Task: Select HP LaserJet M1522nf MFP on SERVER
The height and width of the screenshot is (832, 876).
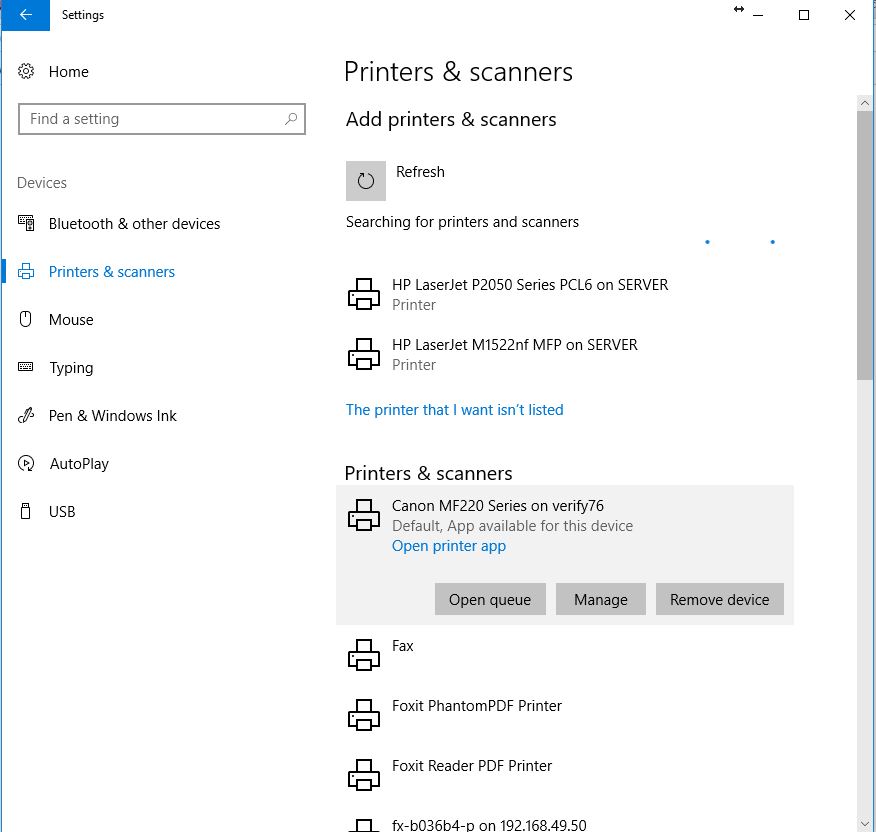Action: (564, 354)
